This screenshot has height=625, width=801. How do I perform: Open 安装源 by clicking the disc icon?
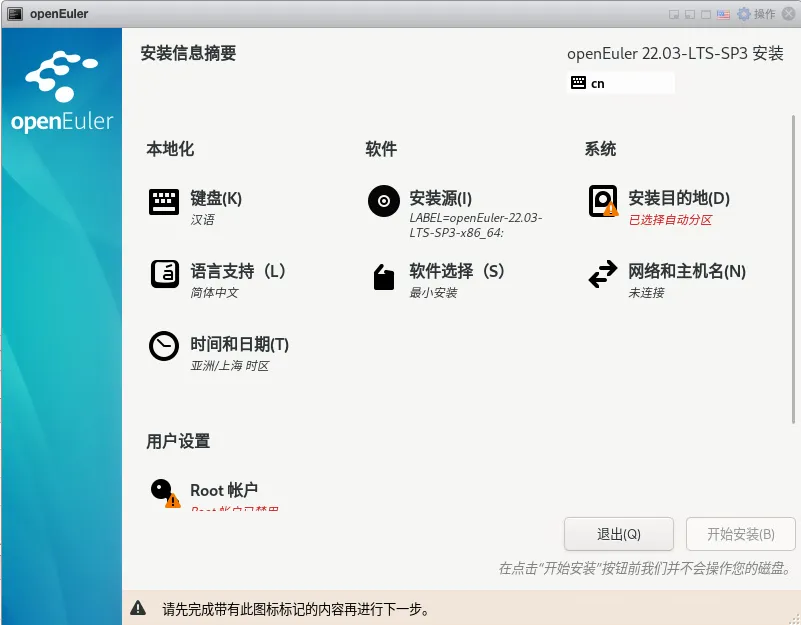(383, 200)
